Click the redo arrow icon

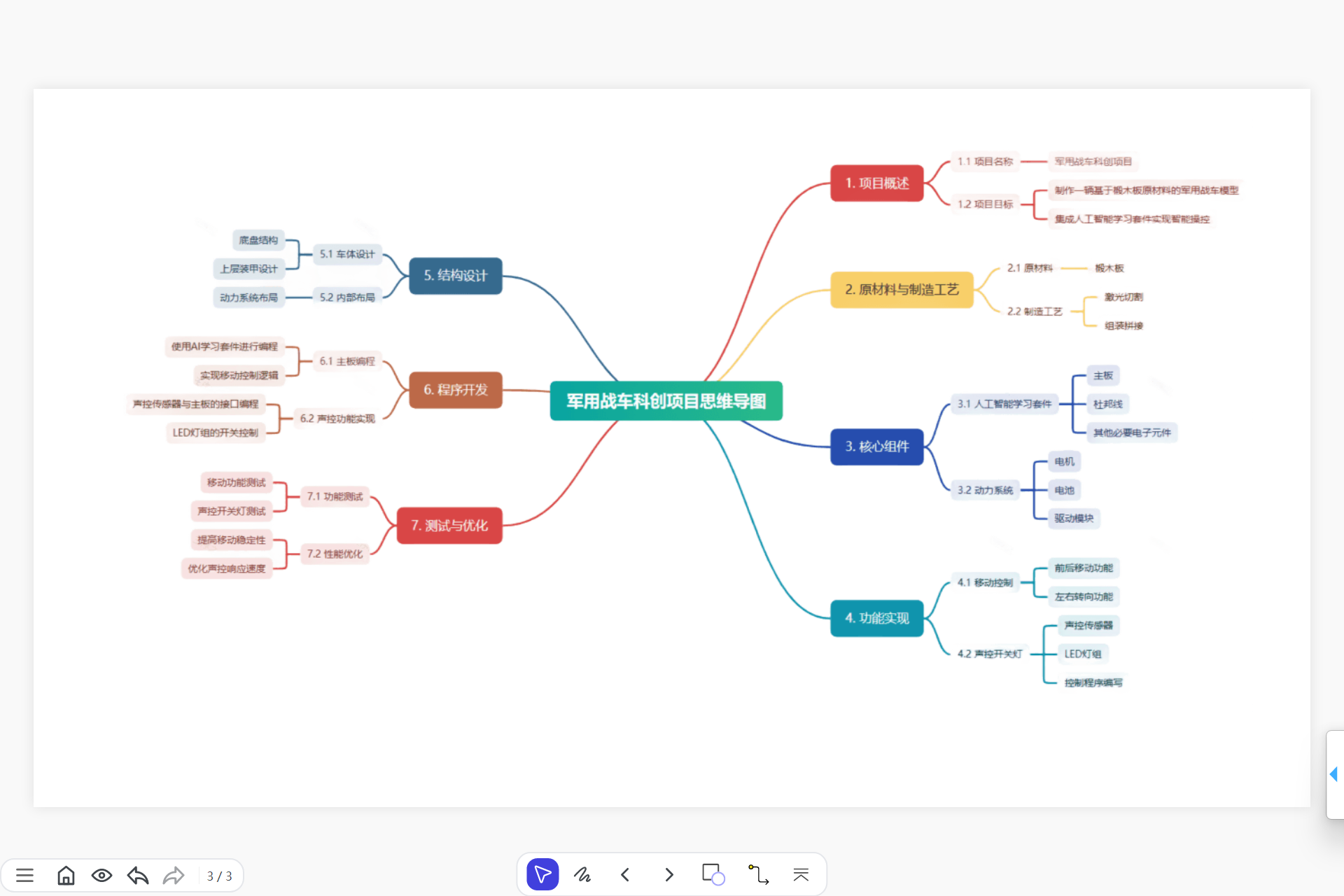(174, 875)
